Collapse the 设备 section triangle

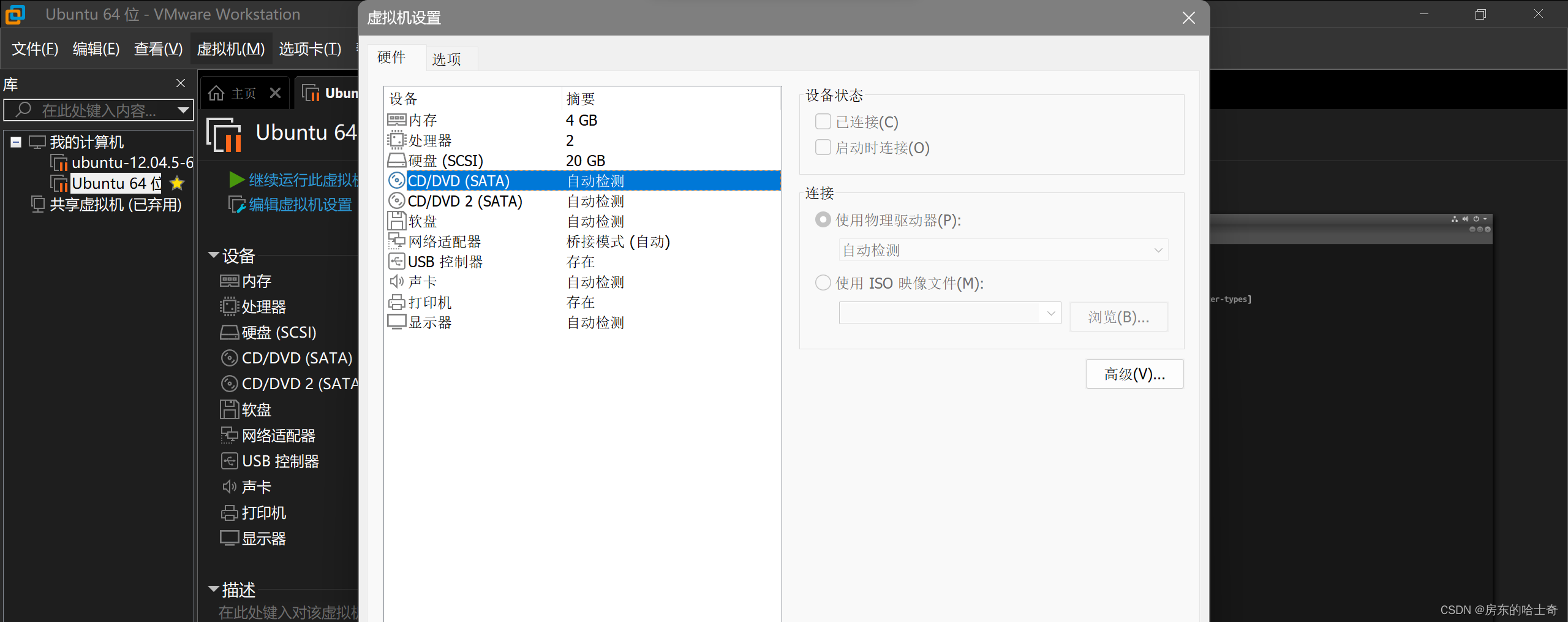[214, 255]
